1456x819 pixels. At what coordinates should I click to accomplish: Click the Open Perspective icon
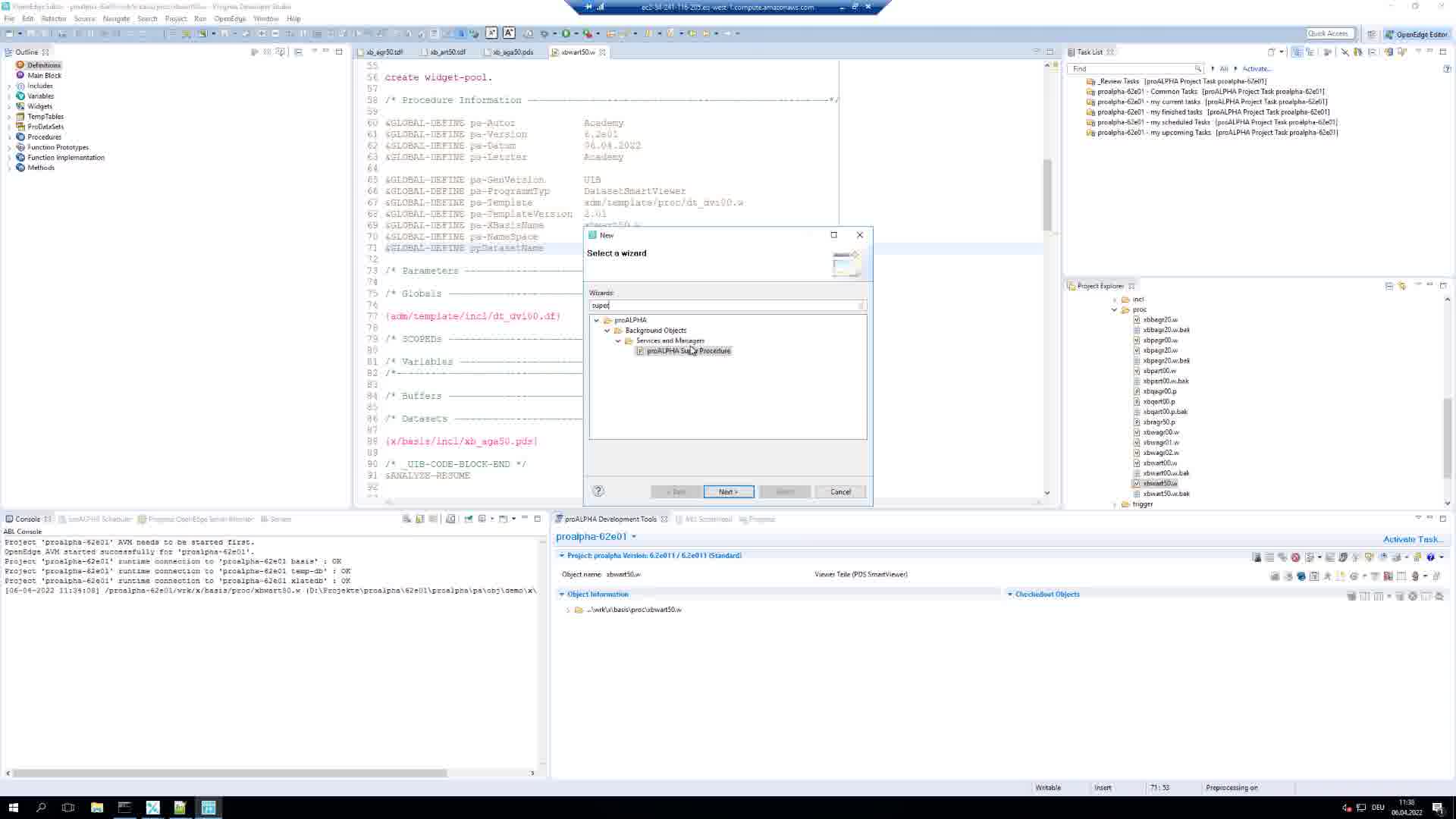(x=1371, y=34)
